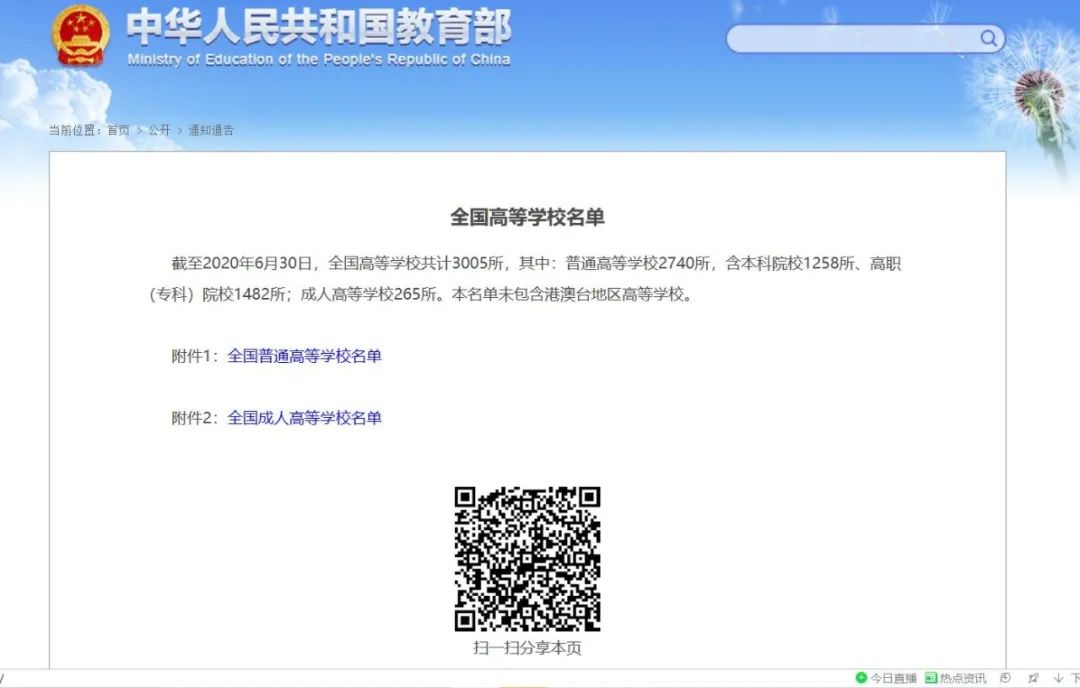Click the green play icon beside 今日直播
The height and width of the screenshot is (688, 1080).
pos(861,678)
